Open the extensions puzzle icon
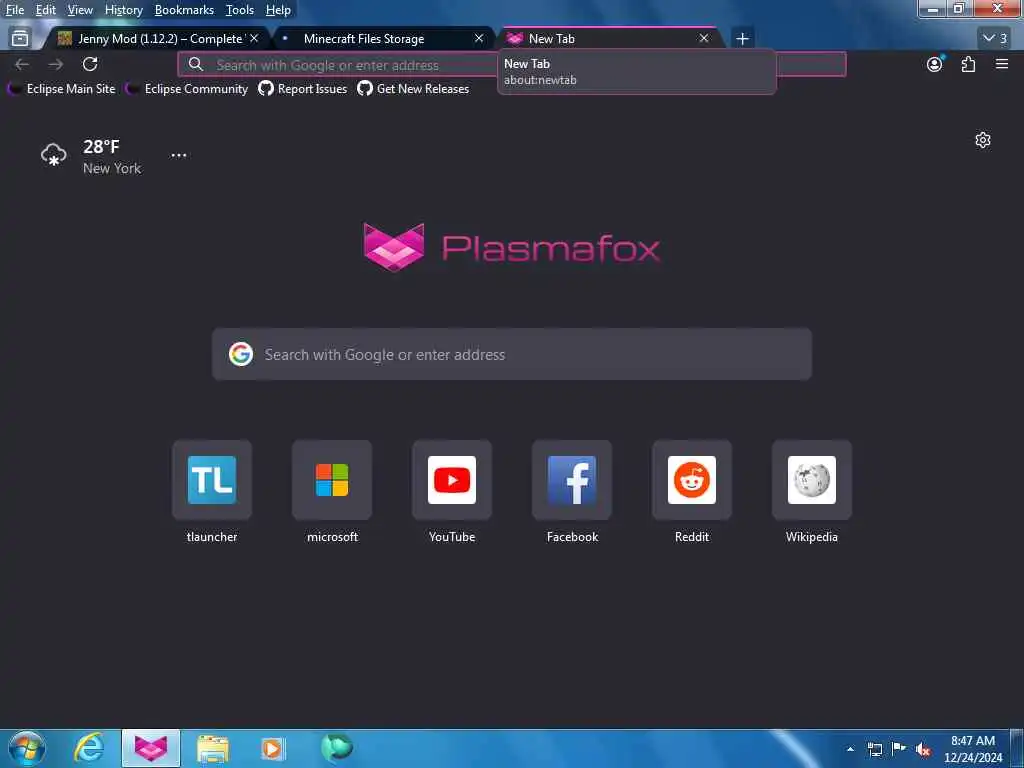Image resolution: width=1024 pixels, height=768 pixels. pyautogui.click(x=968, y=64)
